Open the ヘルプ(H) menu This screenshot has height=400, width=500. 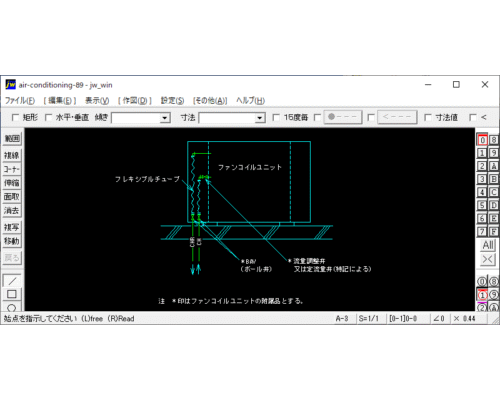(250, 100)
